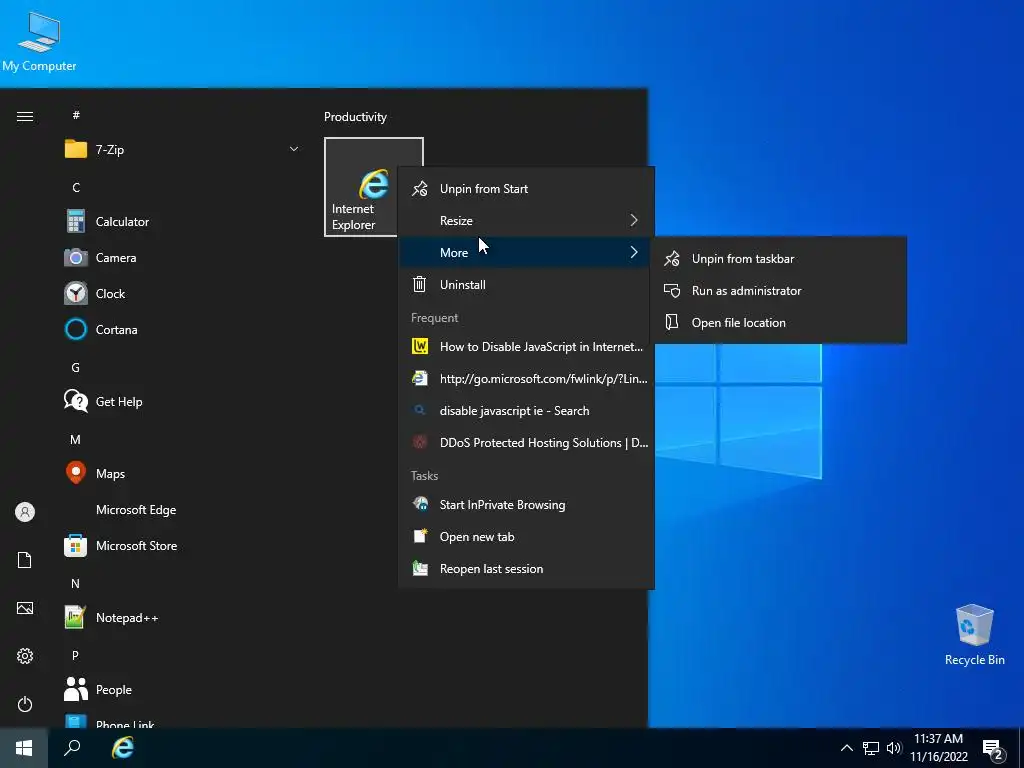Show hidden system tray icons
Screen dimensions: 1024x768
click(x=846, y=748)
